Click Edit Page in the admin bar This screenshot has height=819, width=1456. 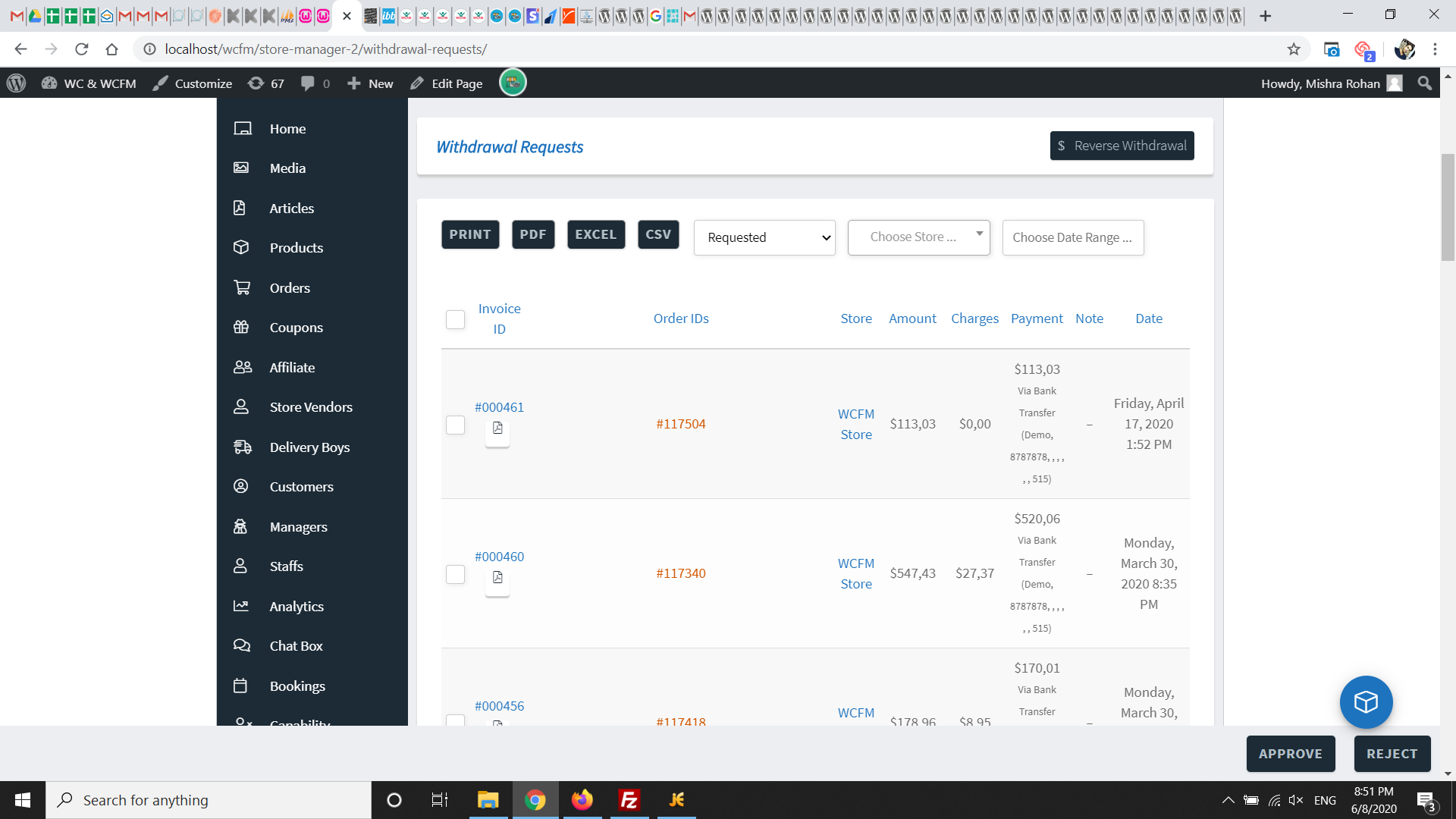447,83
